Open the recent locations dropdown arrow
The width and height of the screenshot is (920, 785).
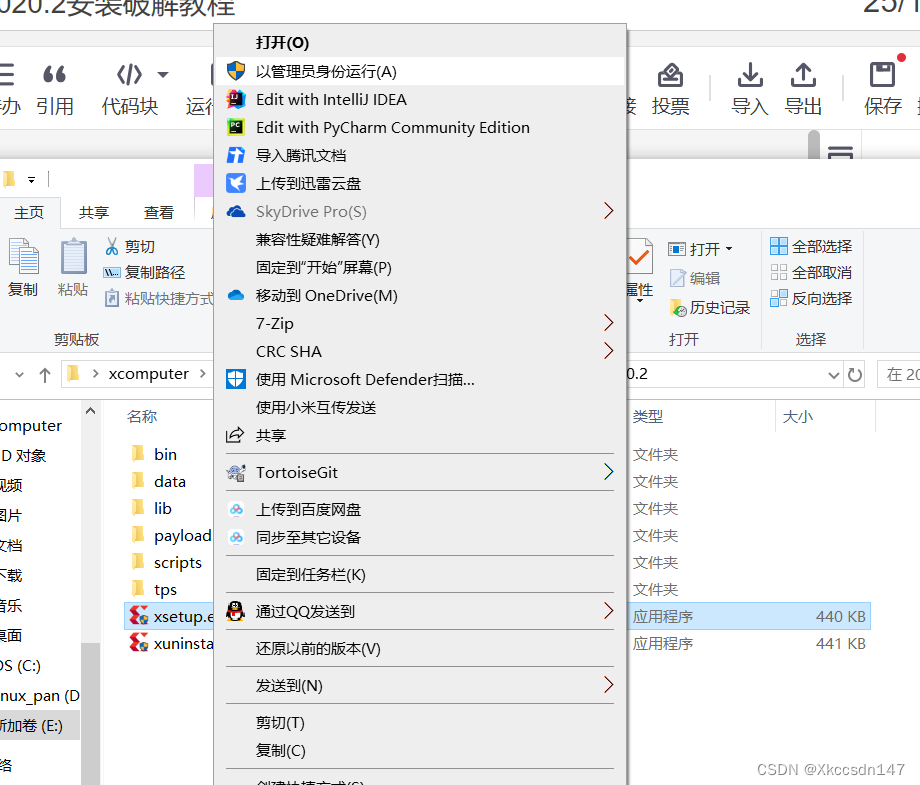coord(19,374)
